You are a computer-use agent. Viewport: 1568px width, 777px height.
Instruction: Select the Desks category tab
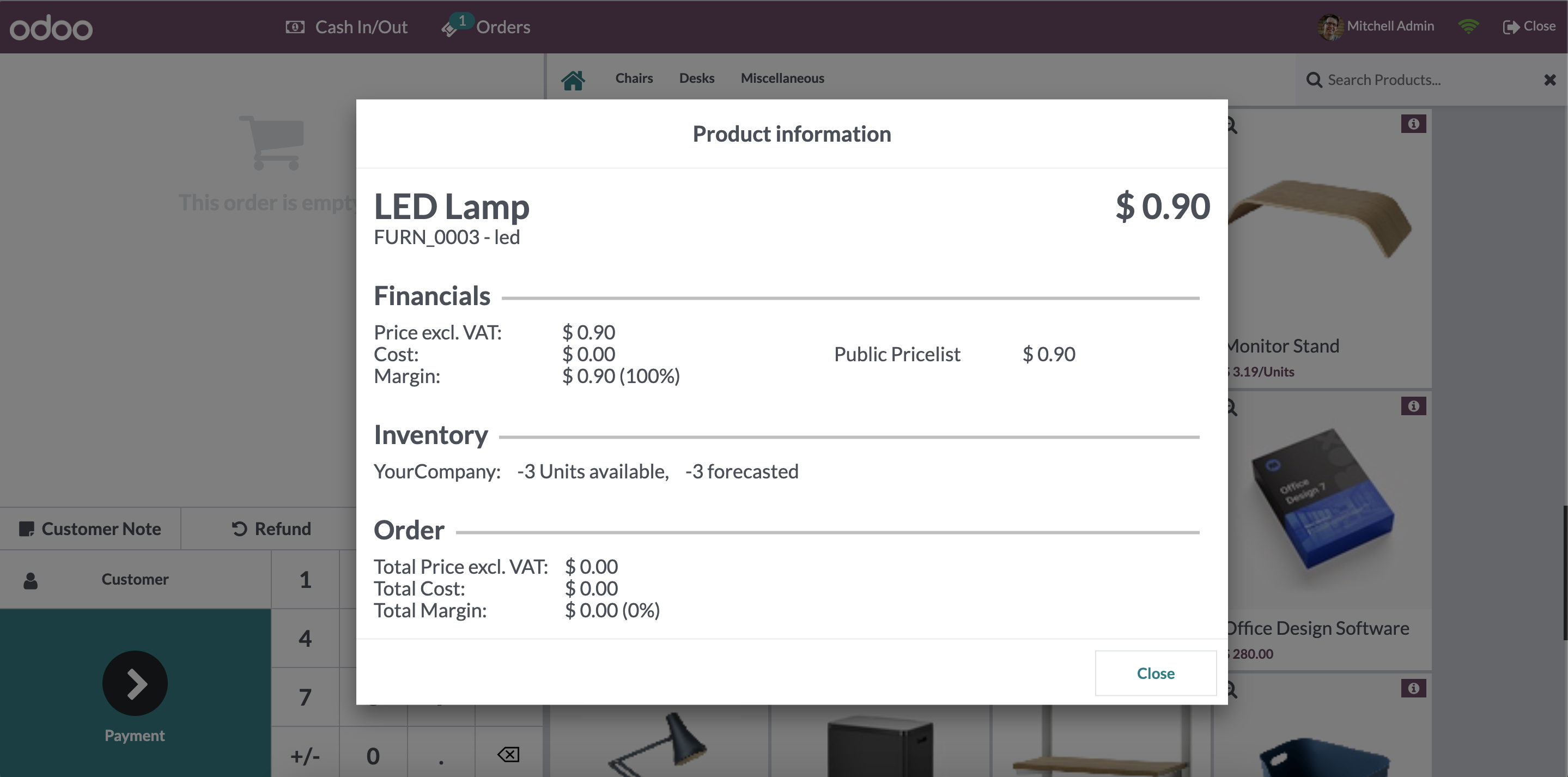(x=696, y=78)
